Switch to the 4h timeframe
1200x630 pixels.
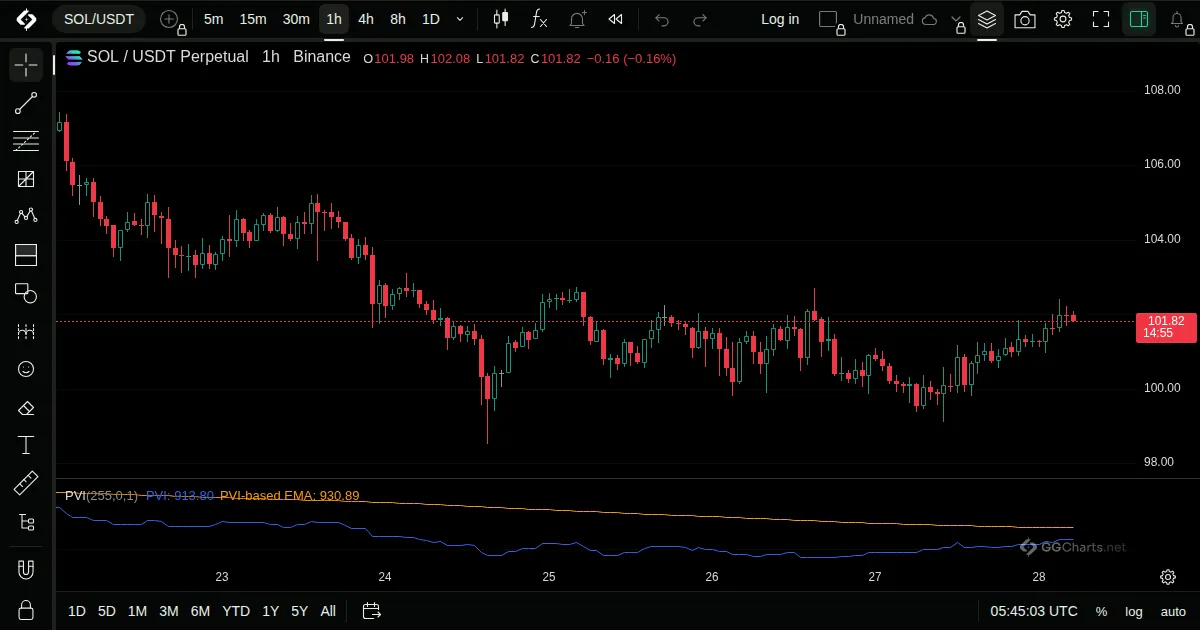coord(366,19)
